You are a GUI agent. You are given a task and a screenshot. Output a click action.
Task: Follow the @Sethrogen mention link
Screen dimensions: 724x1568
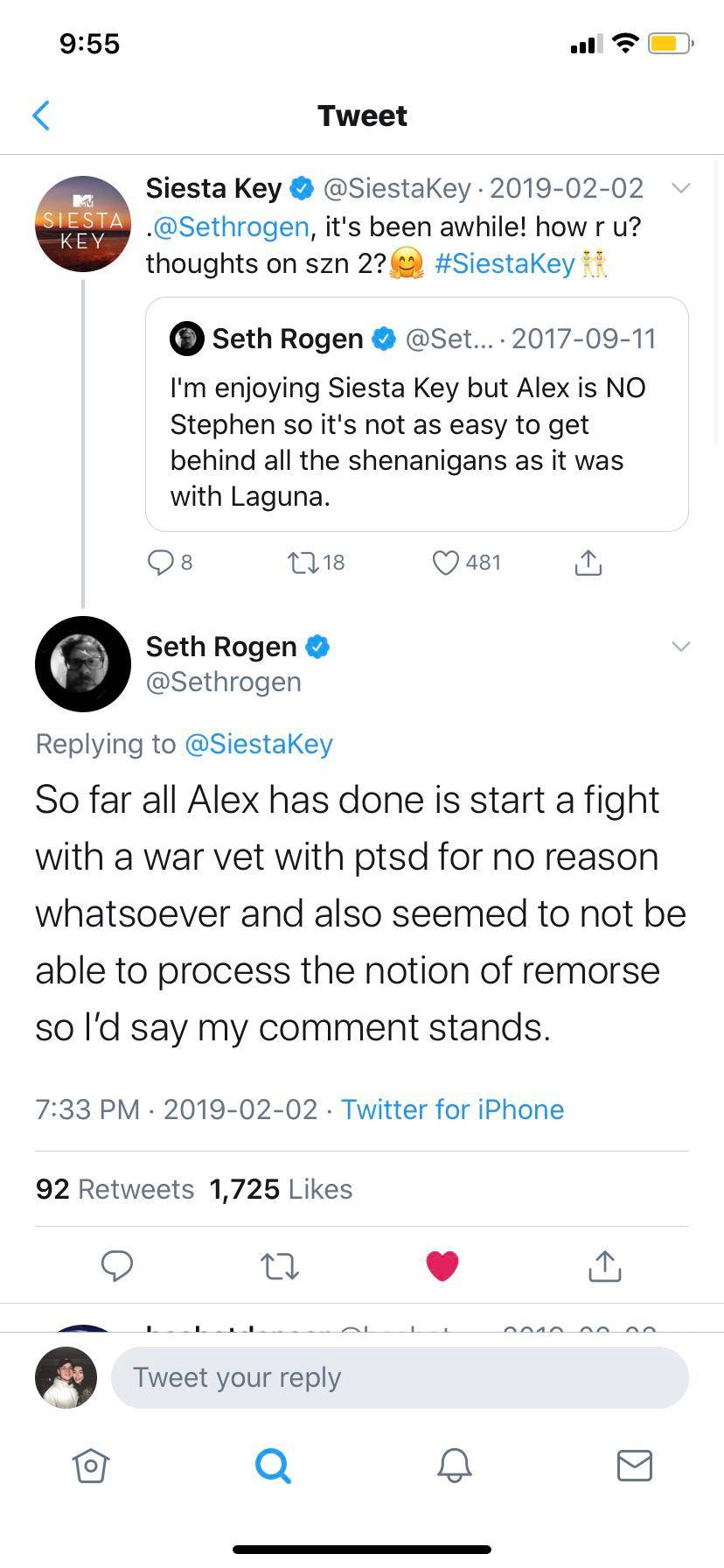(x=229, y=227)
